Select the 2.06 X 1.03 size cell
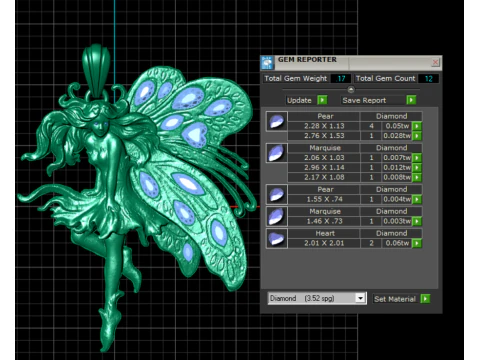 coord(324,158)
